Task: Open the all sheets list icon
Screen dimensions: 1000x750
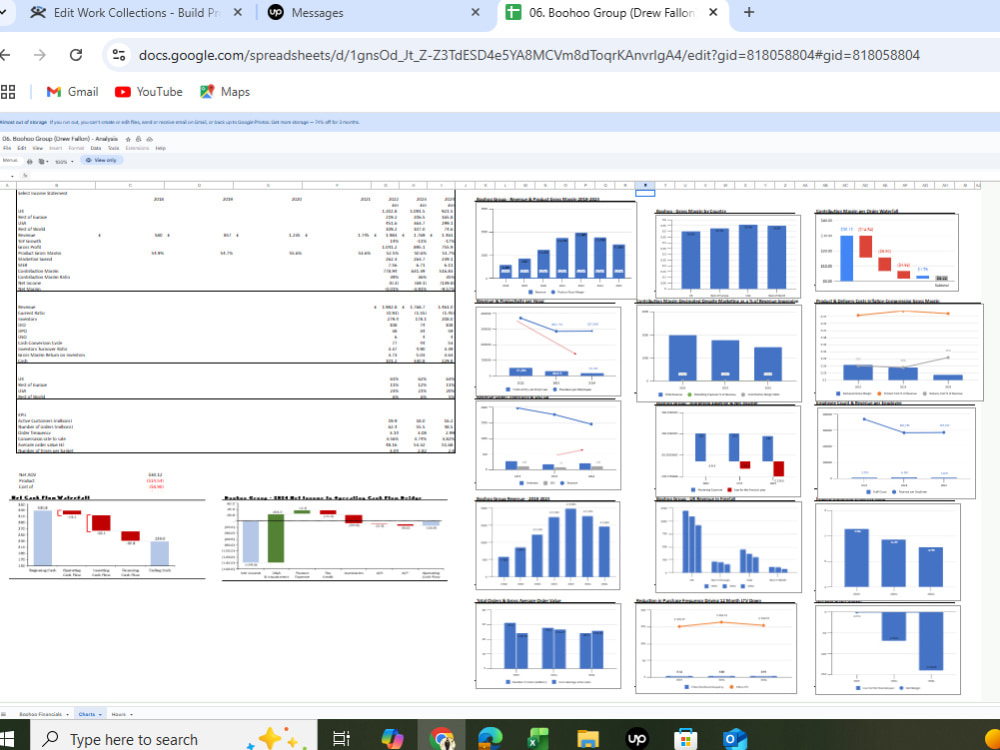Action: click(x=3, y=714)
